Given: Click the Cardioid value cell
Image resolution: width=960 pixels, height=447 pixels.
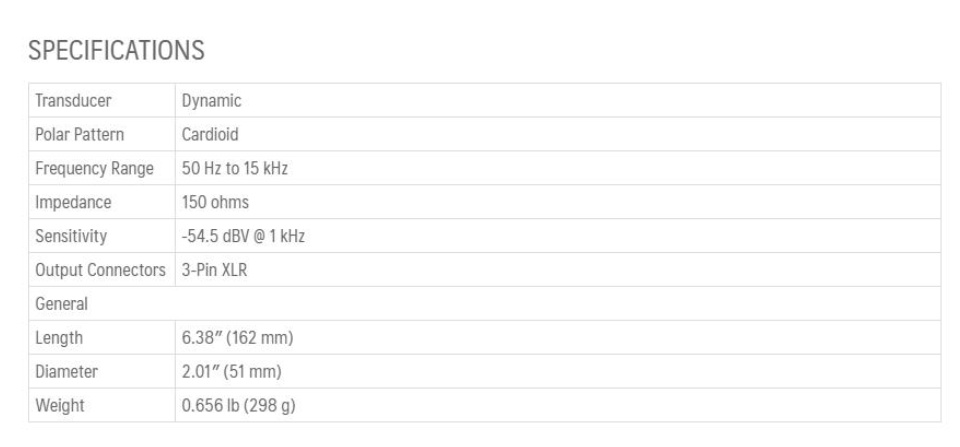Looking at the screenshot, I should click(x=558, y=134).
